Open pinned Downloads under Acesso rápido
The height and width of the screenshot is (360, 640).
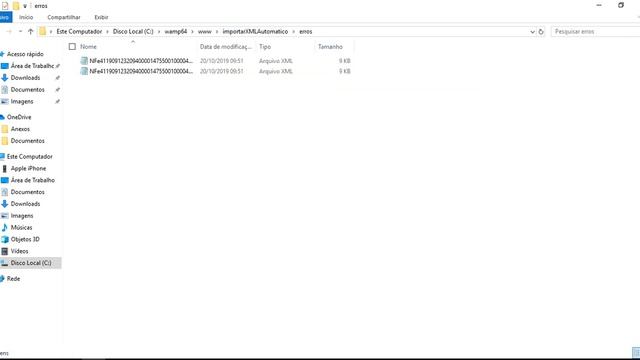pos(25,78)
